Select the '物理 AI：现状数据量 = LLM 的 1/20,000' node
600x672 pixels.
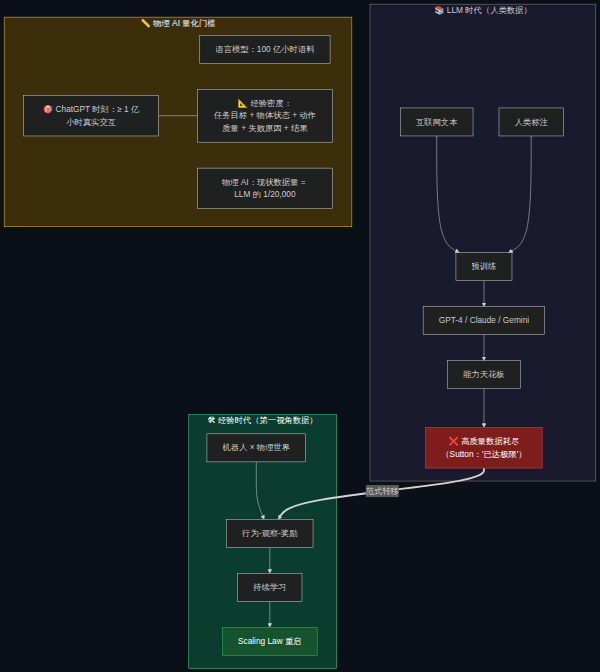[x=265, y=188]
